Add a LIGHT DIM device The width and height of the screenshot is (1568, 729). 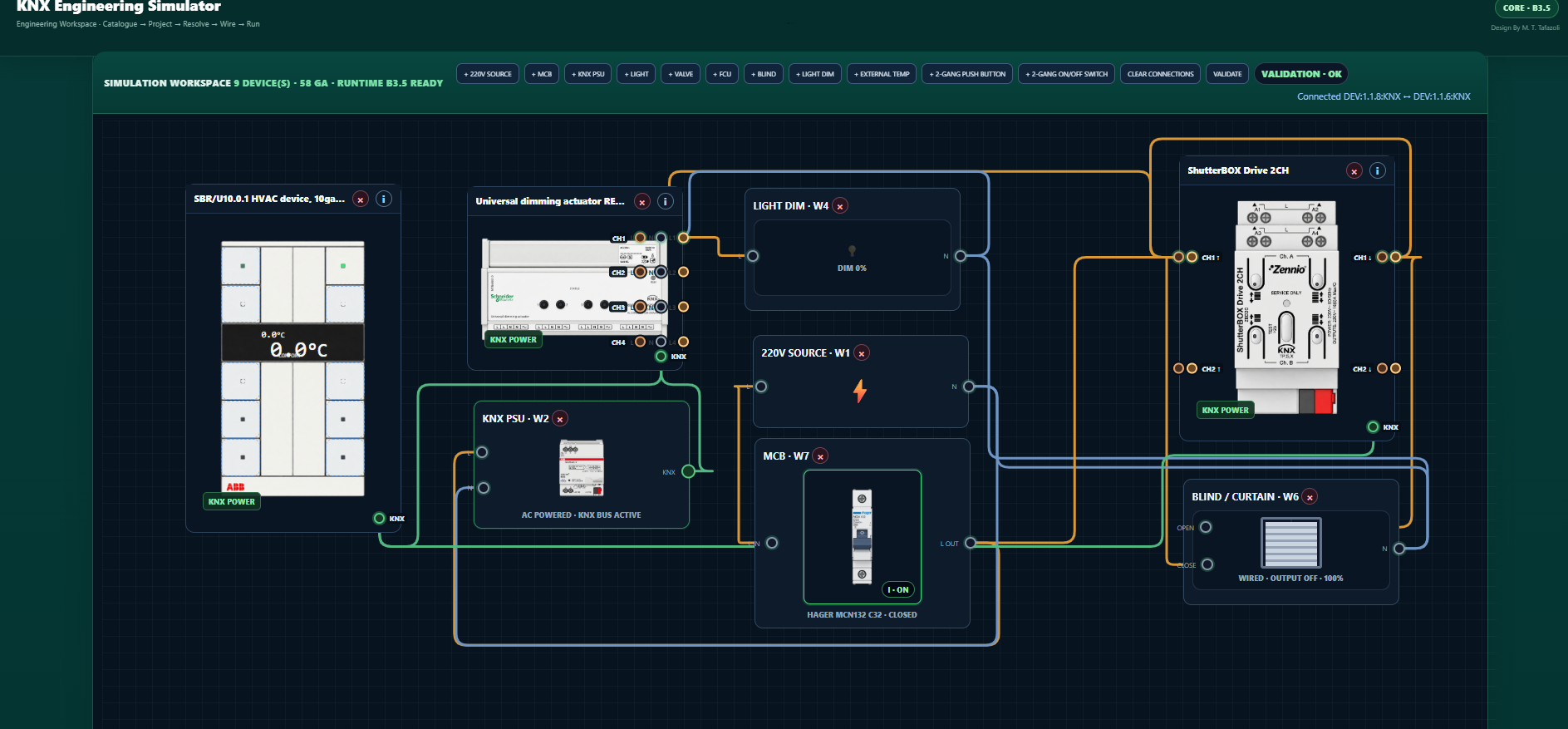815,74
